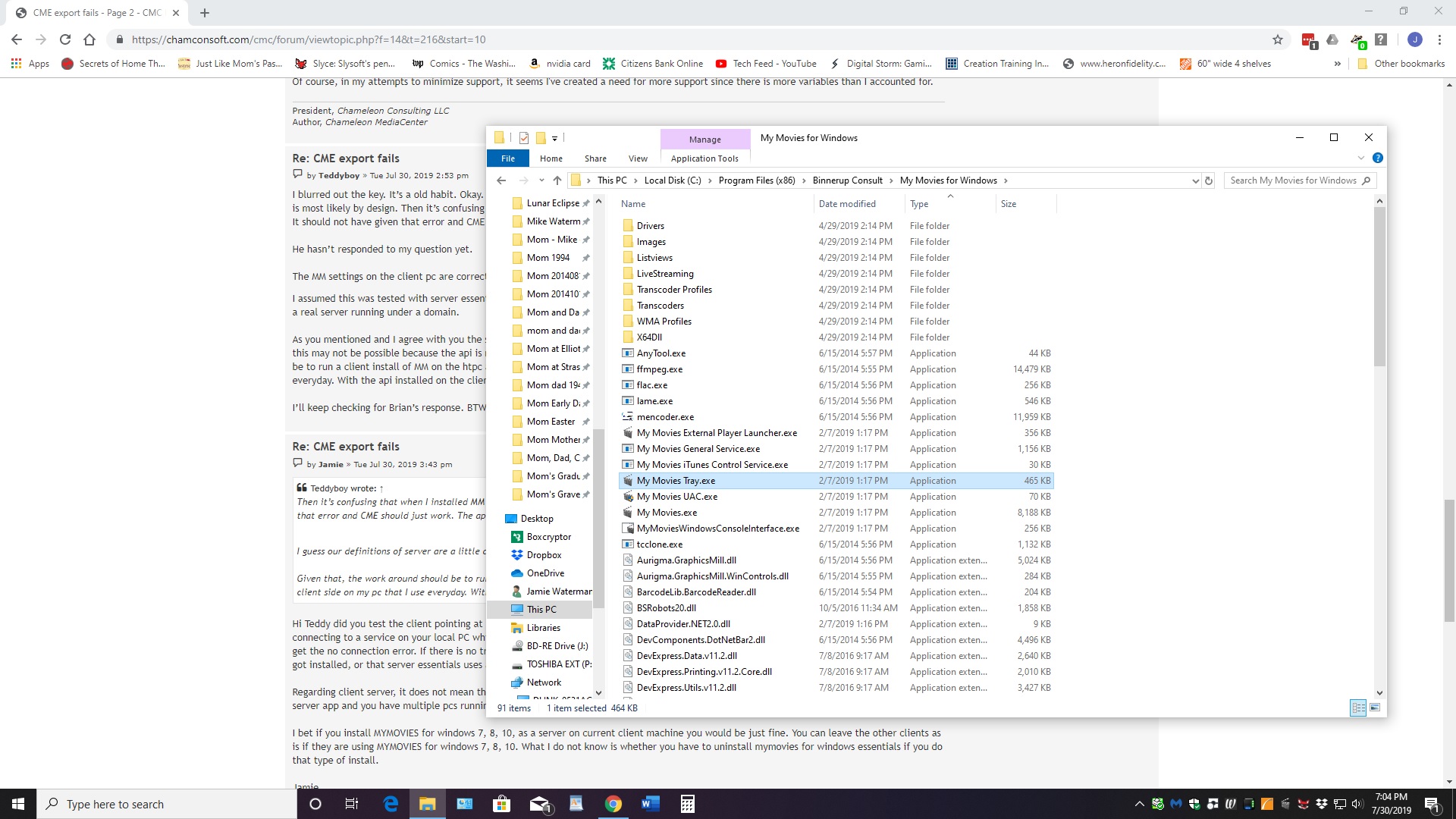Sort files by Date modified column
The height and width of the screenshot is (819, 1456).
847,204
